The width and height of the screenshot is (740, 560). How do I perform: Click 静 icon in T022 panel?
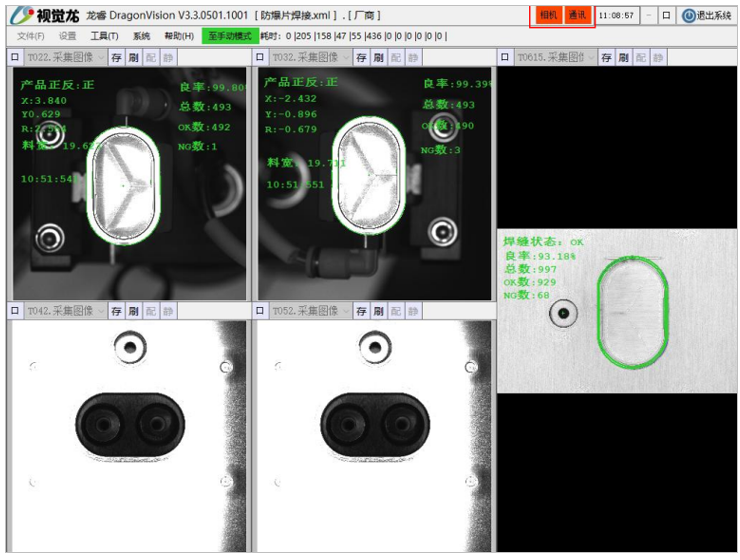tap(168, 58)
